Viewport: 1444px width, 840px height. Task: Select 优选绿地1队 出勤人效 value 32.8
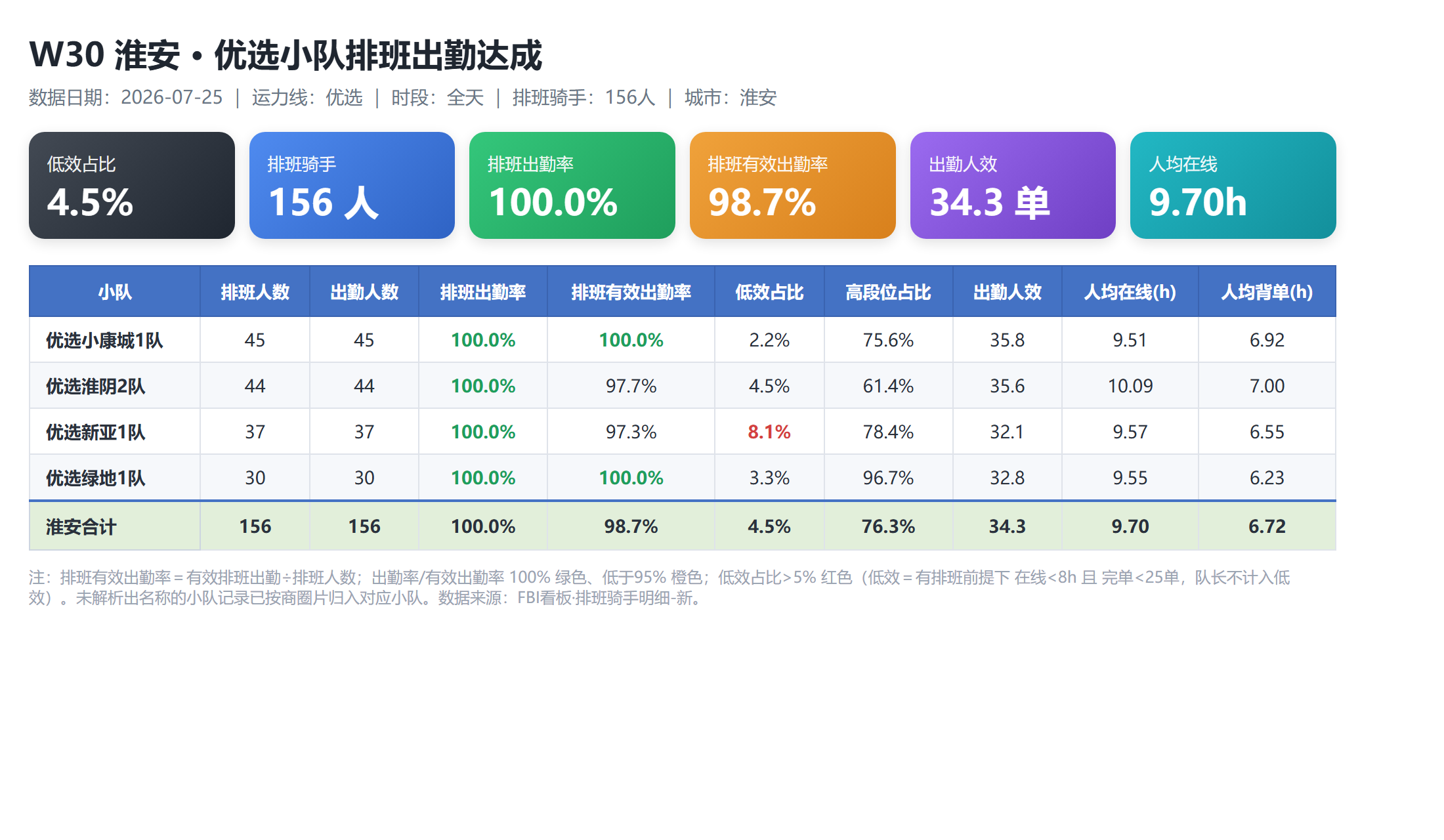point(1008,478)
